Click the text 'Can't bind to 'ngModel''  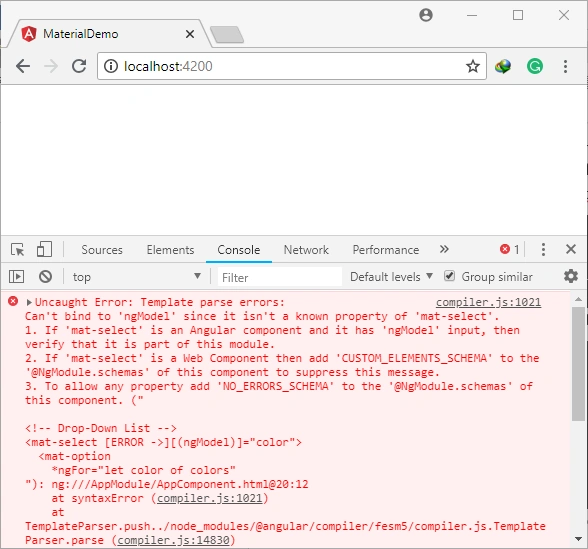point(100,316)
